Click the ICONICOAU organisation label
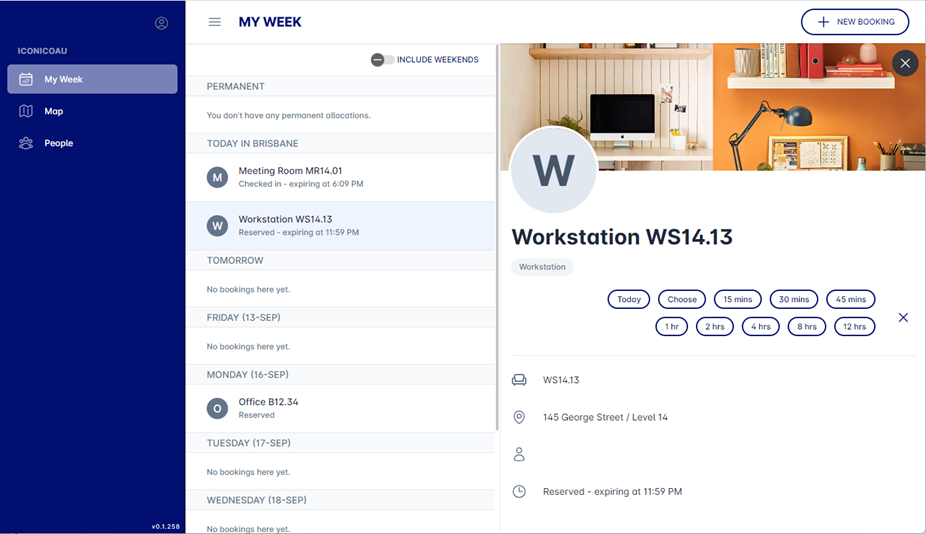 pyautogui.click(x=42, y=51)
